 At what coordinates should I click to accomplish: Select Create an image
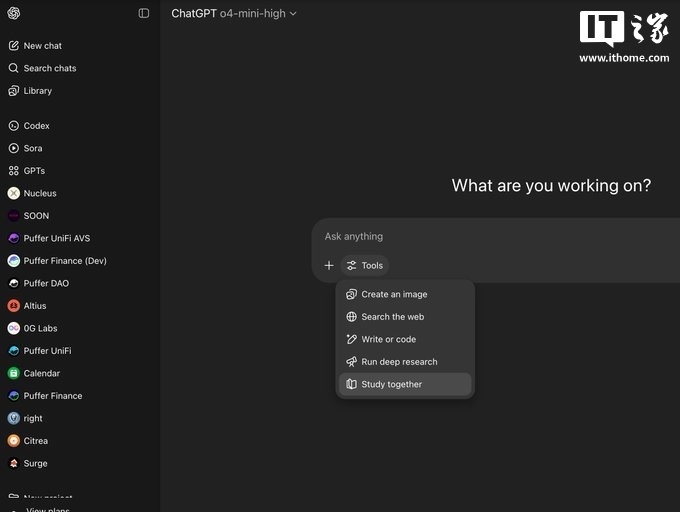(394, 294)
